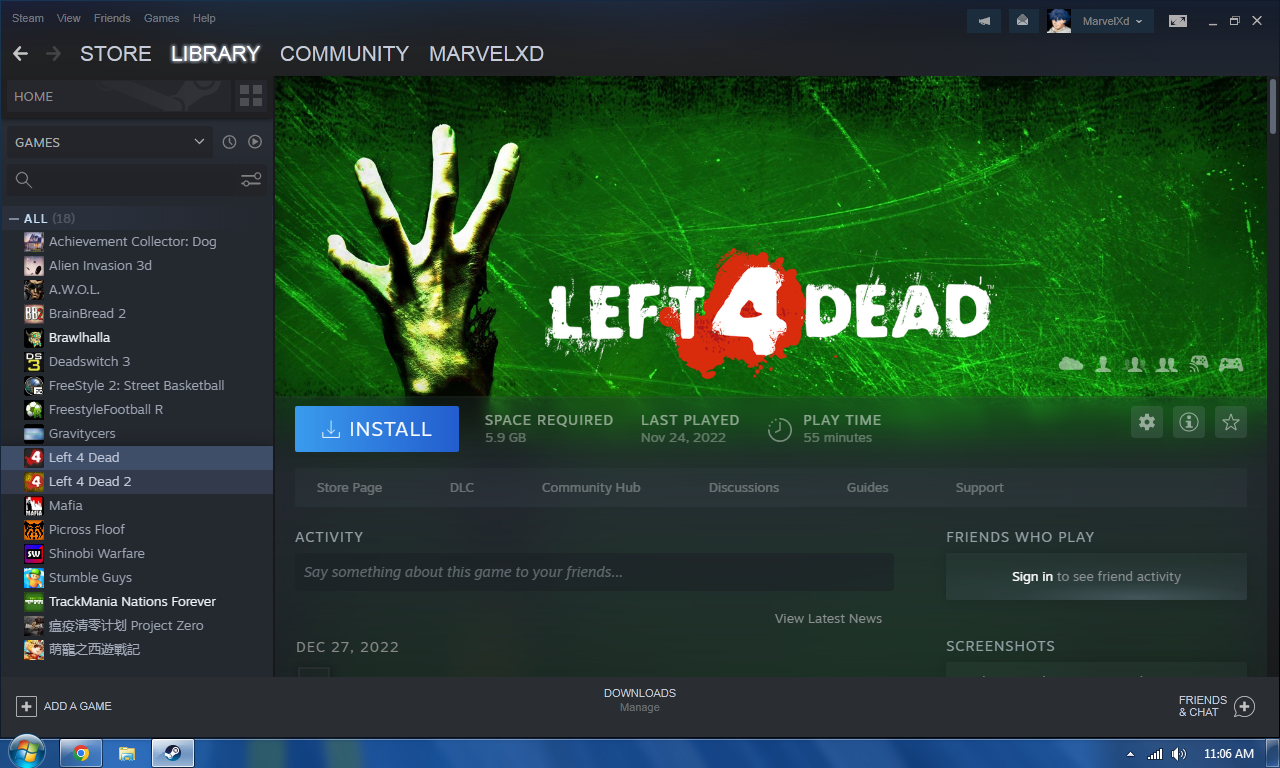Click the game page vertical scrollbar
Screen dimensions: 1280x768
click(x=1273, y=105)
